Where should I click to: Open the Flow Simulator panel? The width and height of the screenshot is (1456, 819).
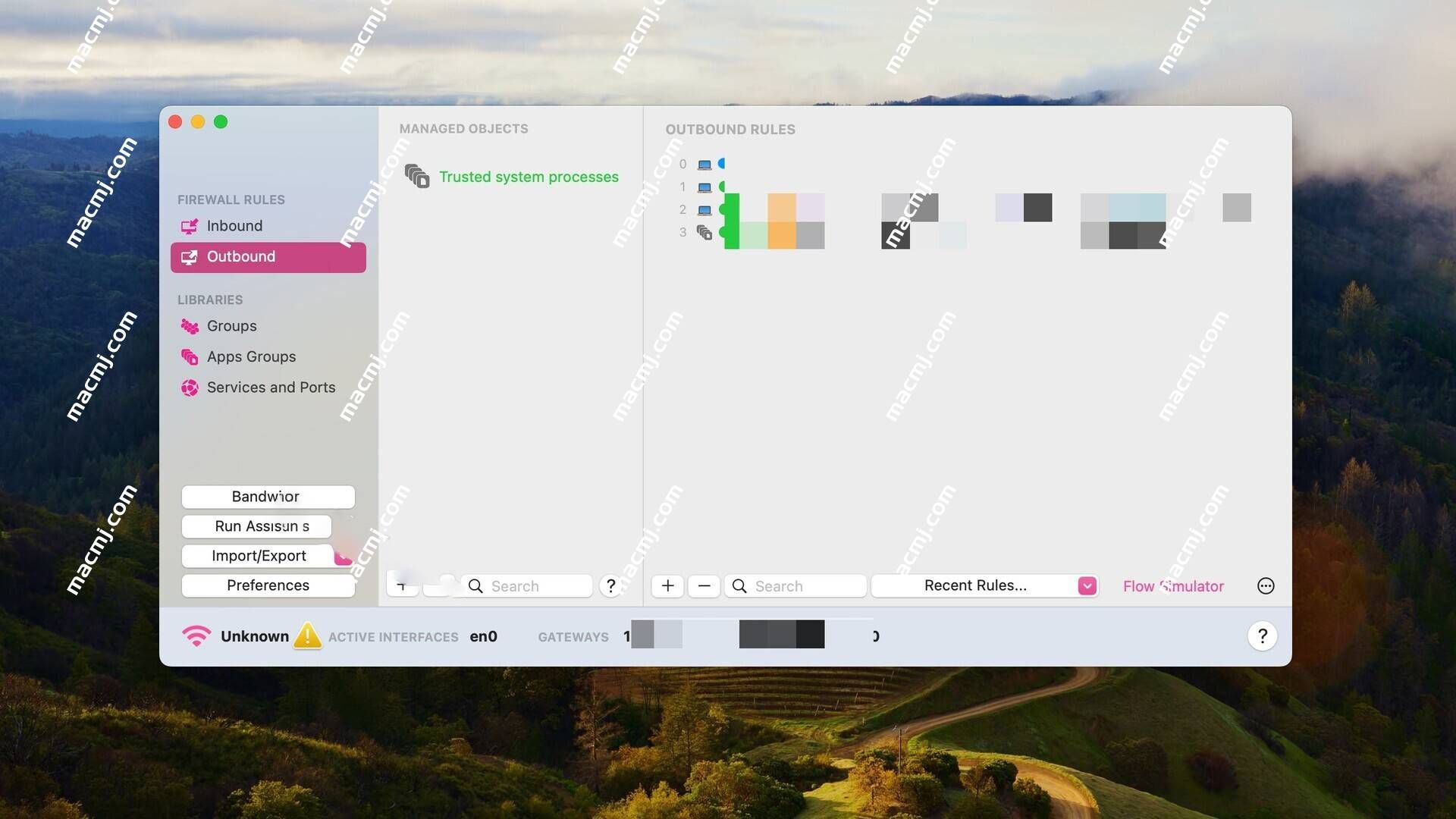[1172, 585]
